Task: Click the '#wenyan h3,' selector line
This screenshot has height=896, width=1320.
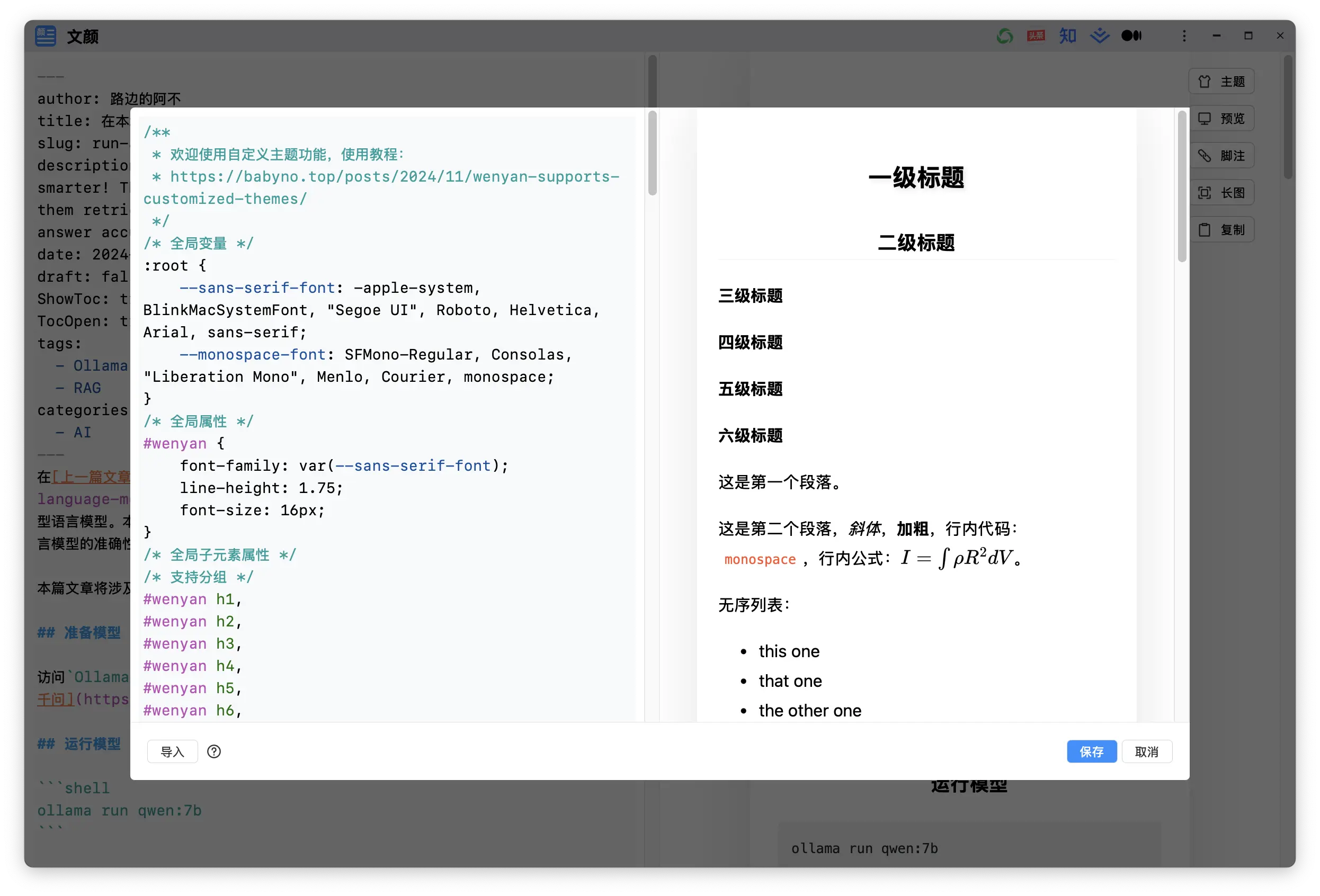Action: (x=193, y=643)
